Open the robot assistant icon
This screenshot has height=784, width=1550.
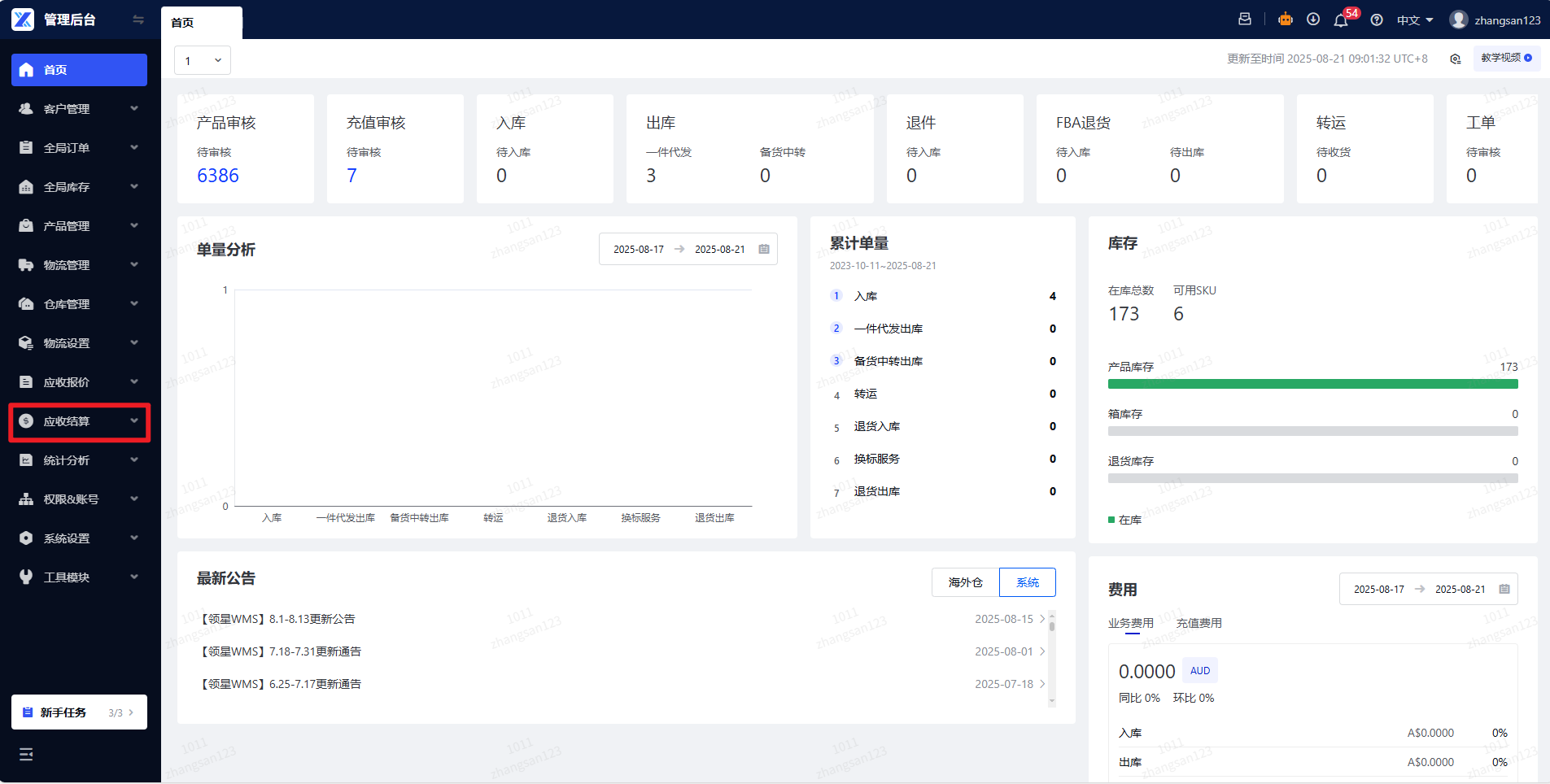(x=1286, y=20)
